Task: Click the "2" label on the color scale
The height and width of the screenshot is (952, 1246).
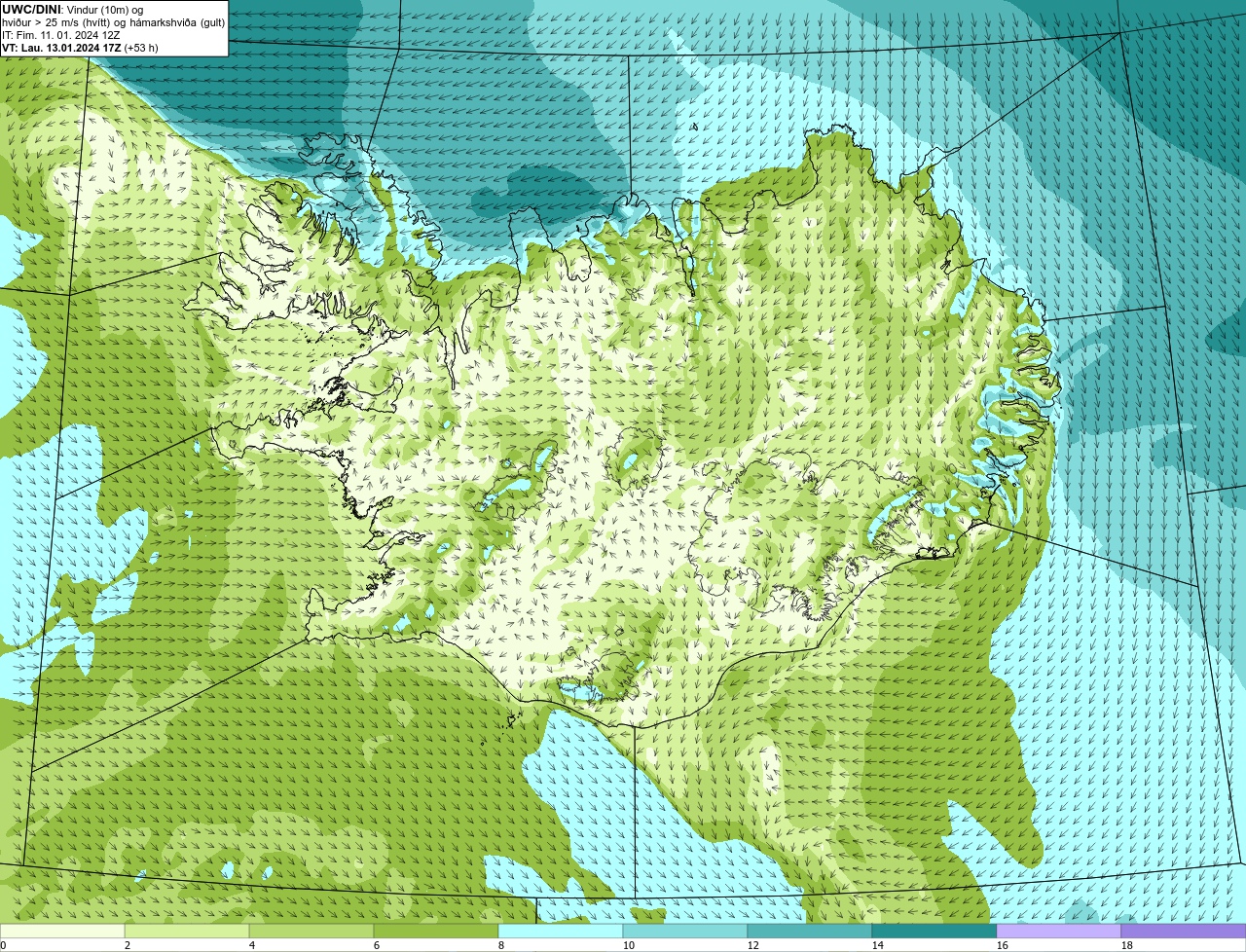Action: point(128,945)
